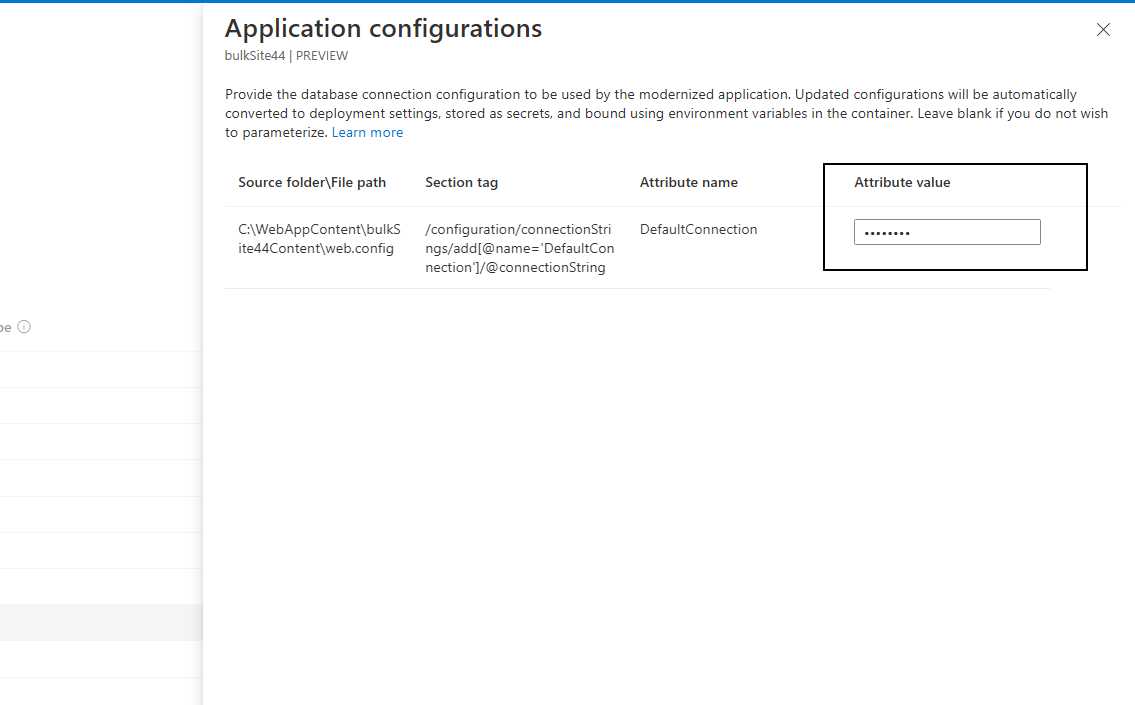
Task: Select the Attribute name column header
Action: (688, 182)
